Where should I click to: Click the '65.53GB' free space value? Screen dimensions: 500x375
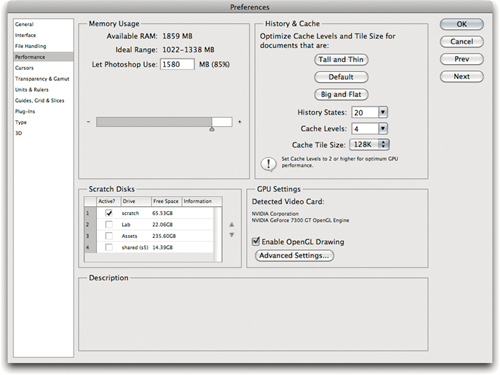pos(162,213)
